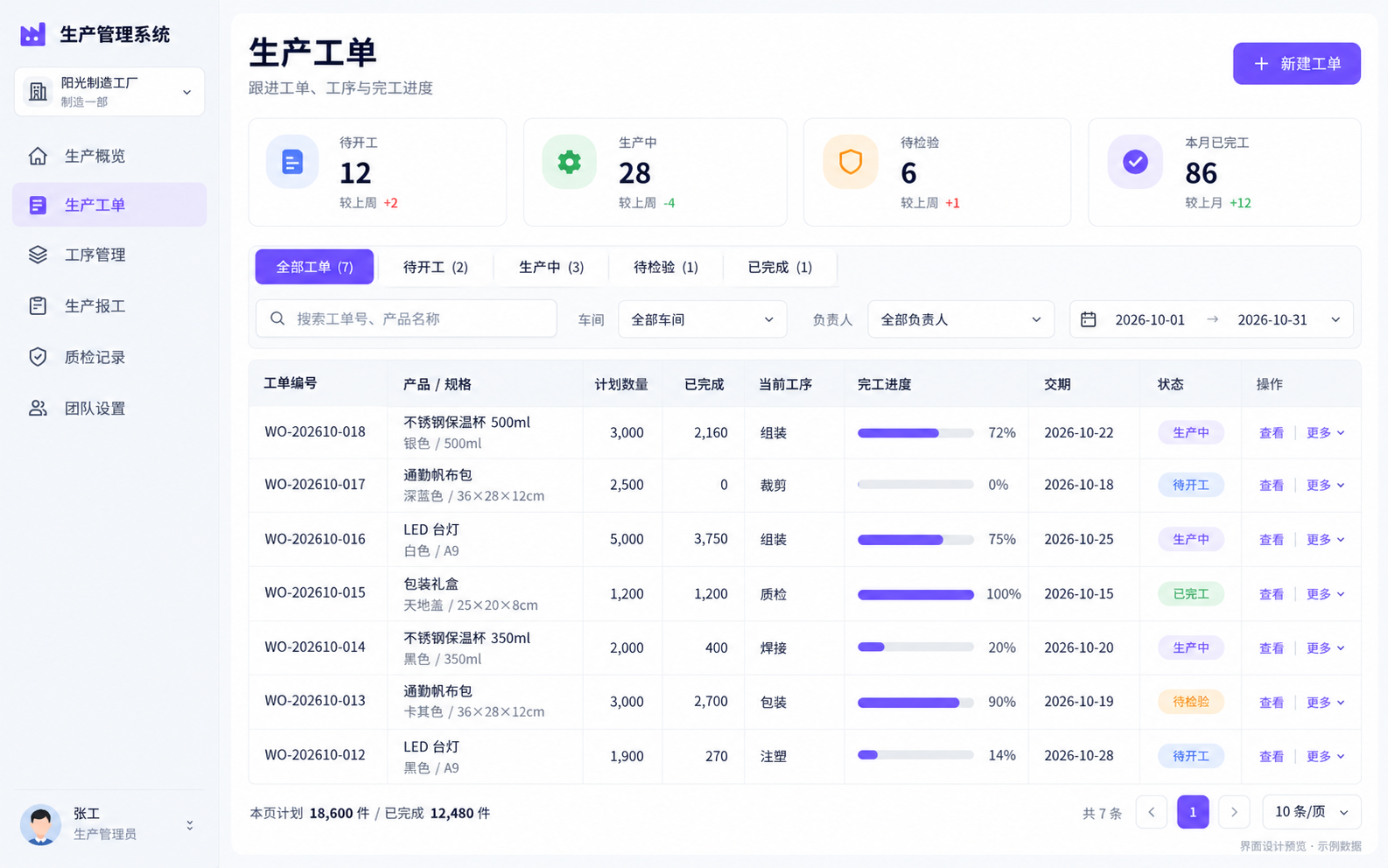Screen dimensions: 1388x868
Task: Click the shield icon for 质检记录
Action: (38, 357)
